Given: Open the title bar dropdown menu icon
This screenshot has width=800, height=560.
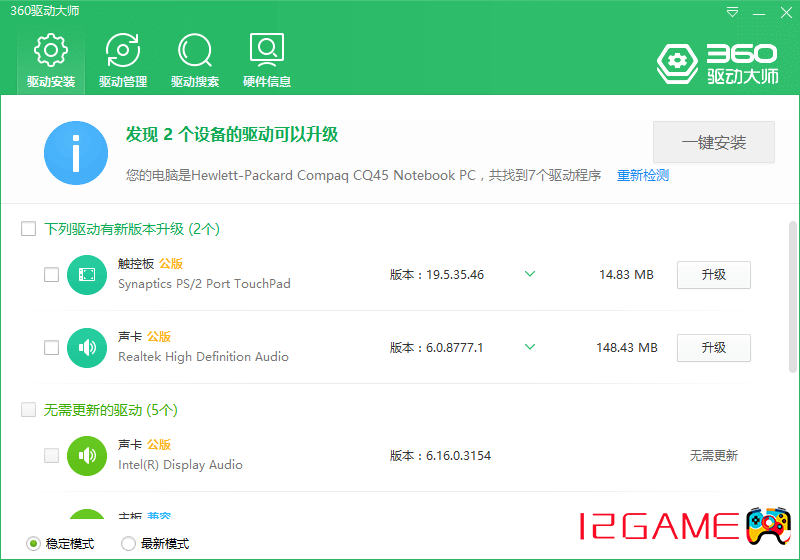Looking at the screenshot, I should click(732, 12).
